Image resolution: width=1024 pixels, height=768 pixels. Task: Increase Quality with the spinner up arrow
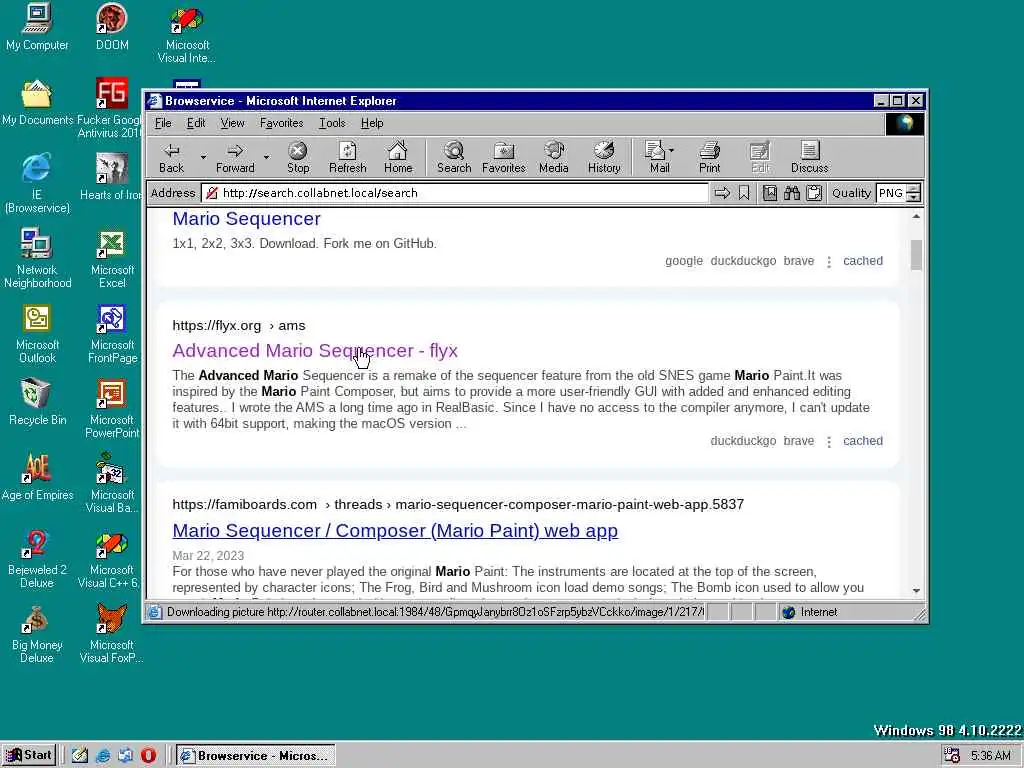tap(914, 189)
